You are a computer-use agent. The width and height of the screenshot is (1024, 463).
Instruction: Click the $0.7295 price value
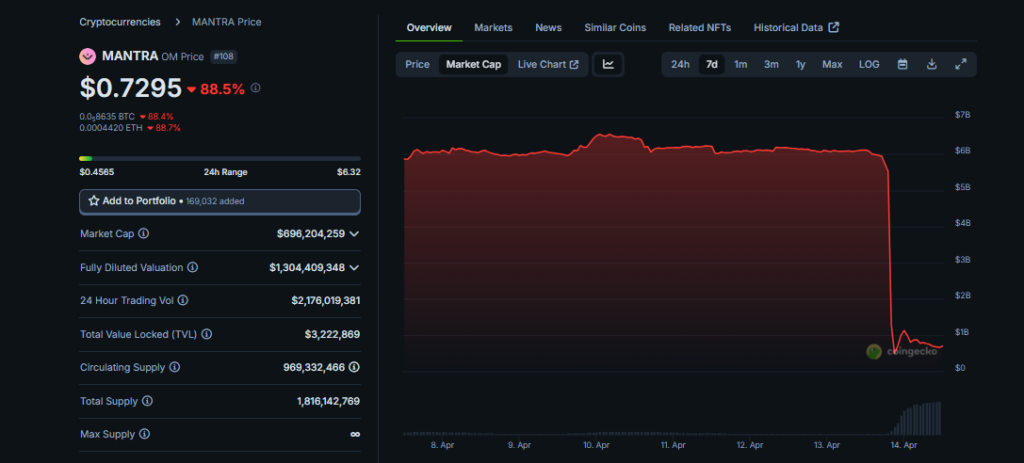131,88
